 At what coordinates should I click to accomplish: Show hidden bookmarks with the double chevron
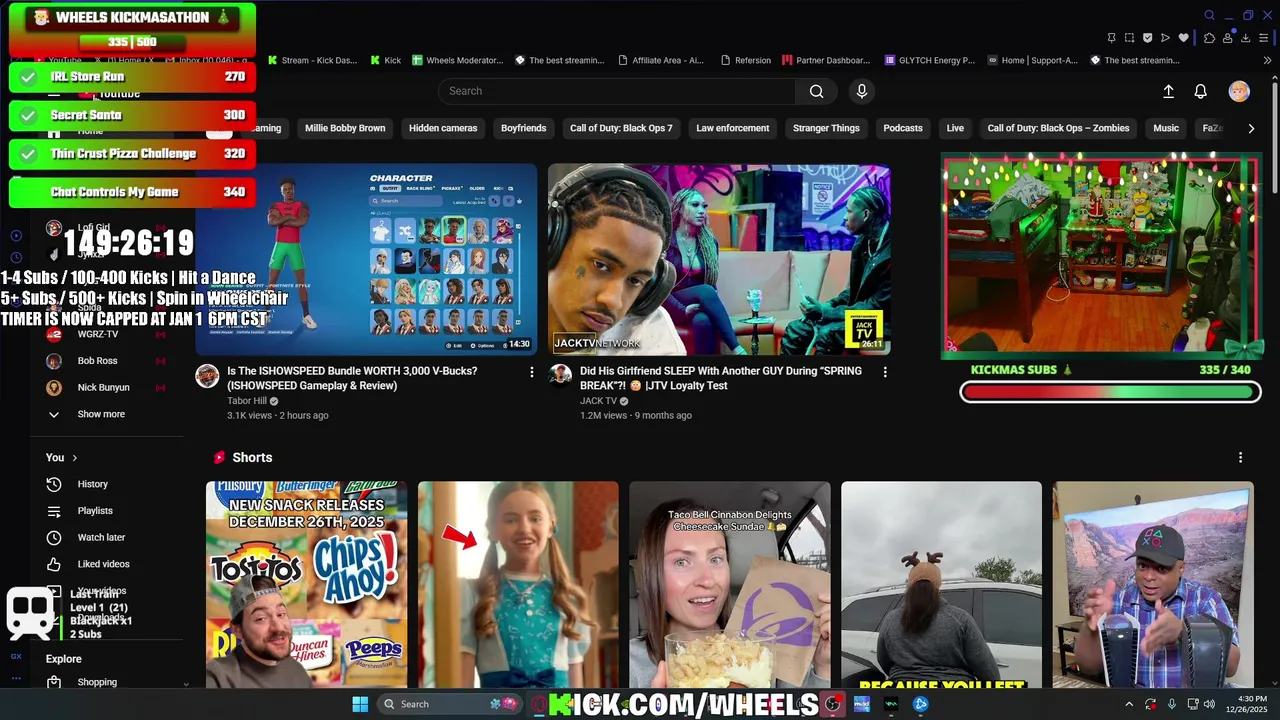tap(1268, 60)
